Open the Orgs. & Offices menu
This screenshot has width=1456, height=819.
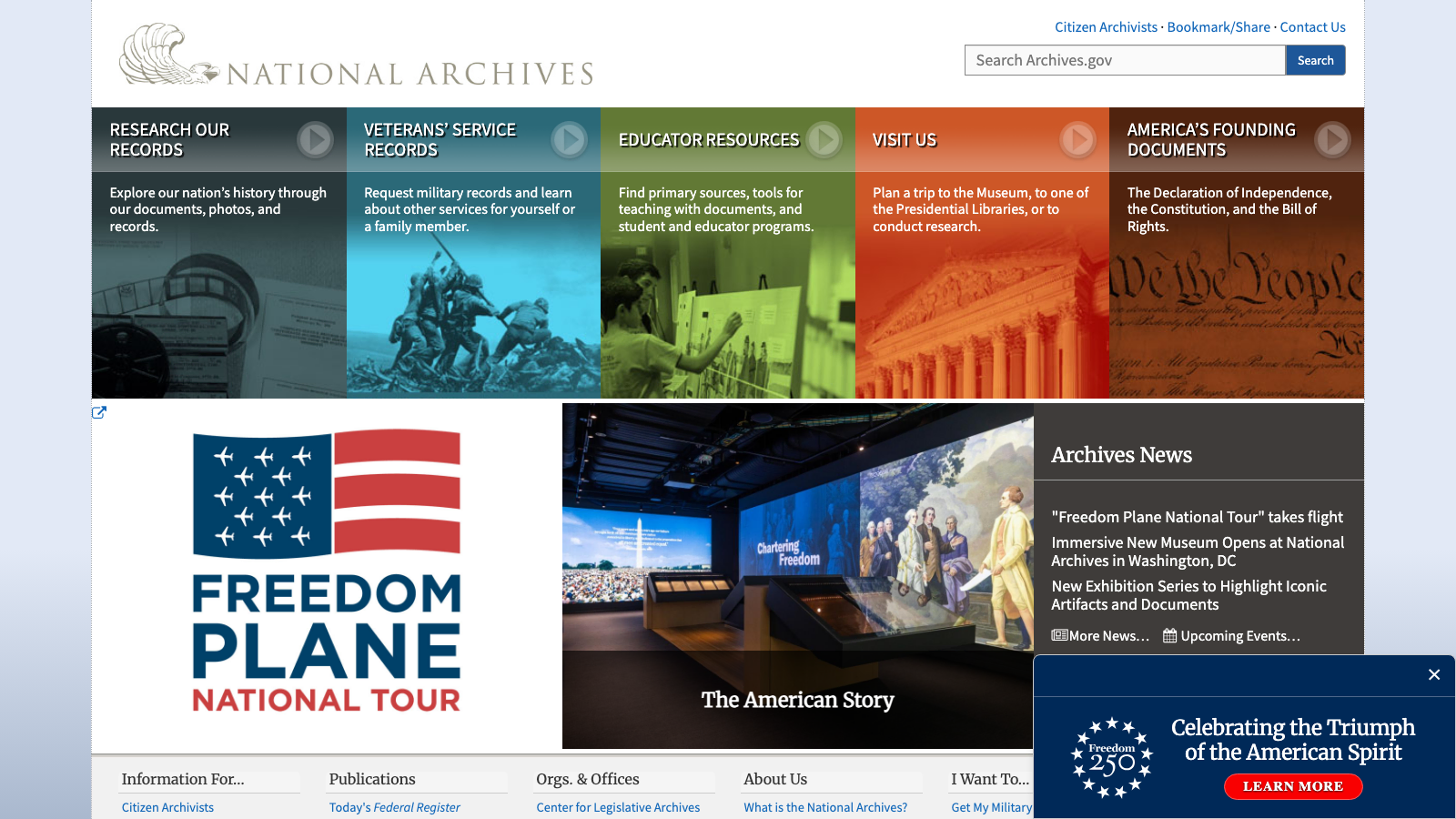588,779
